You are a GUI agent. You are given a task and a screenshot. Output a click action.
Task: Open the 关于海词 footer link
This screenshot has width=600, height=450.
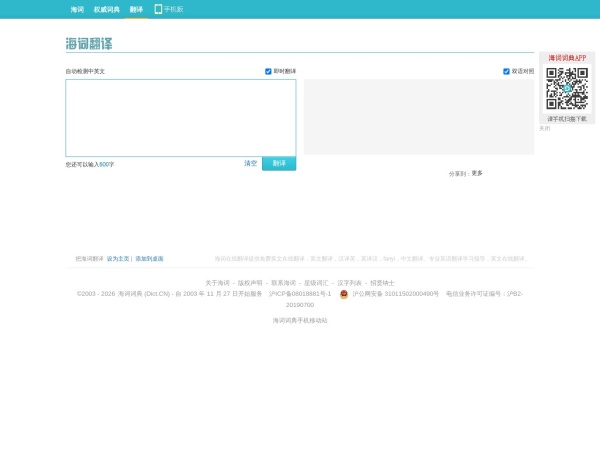click(217, 283)
